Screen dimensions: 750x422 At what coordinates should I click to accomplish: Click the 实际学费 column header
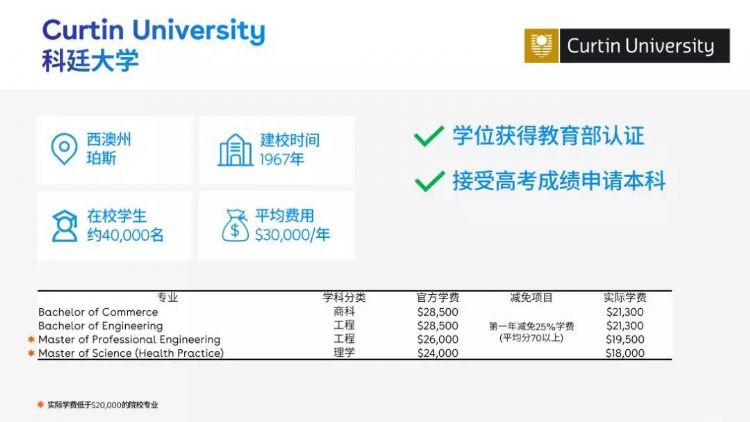tap(625, 298)
